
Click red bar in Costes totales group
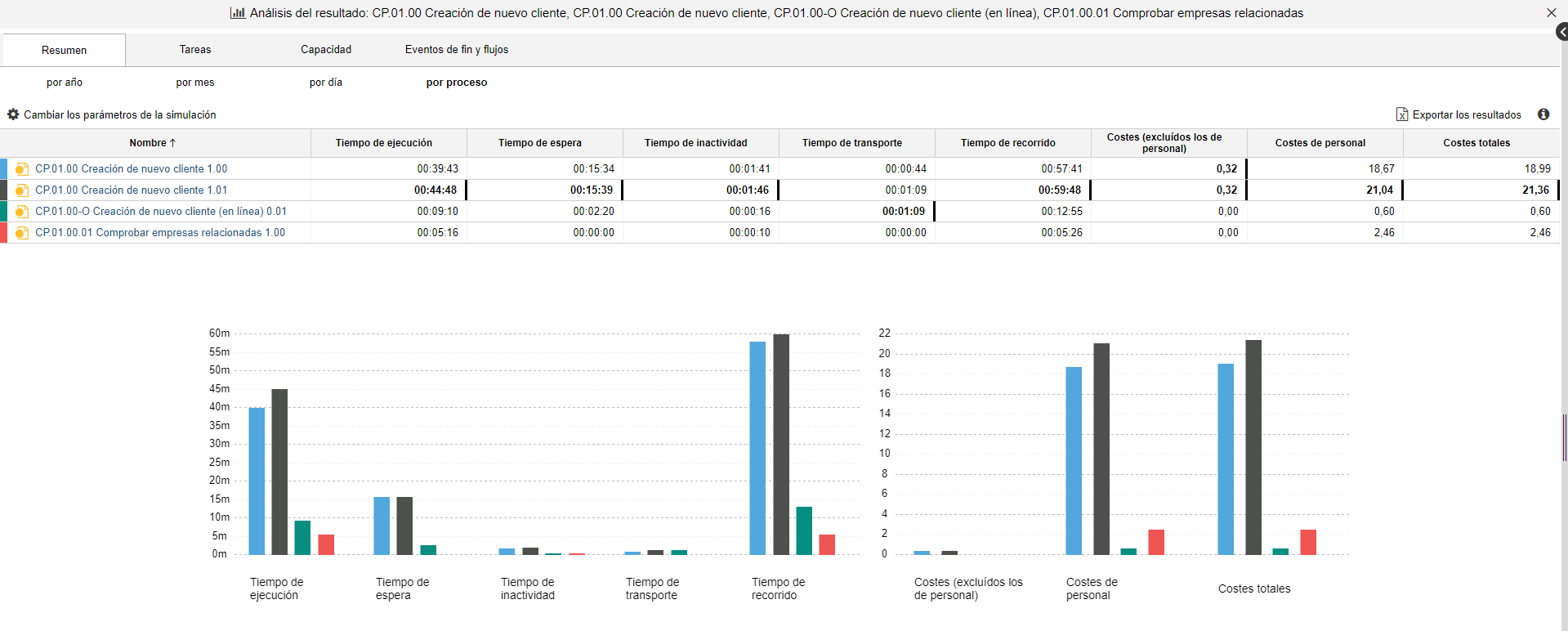1308,543
